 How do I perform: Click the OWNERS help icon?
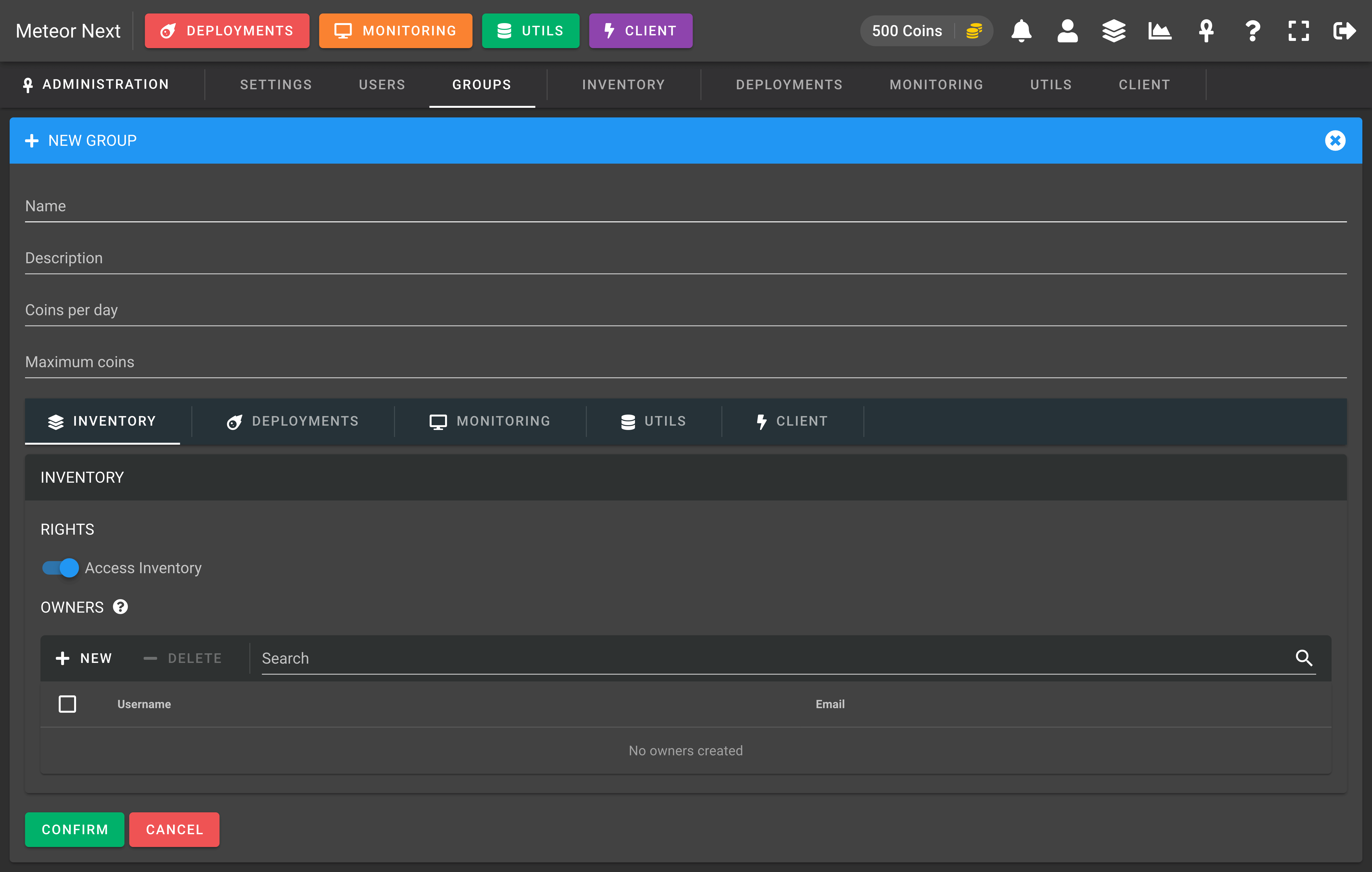[120, 607]
